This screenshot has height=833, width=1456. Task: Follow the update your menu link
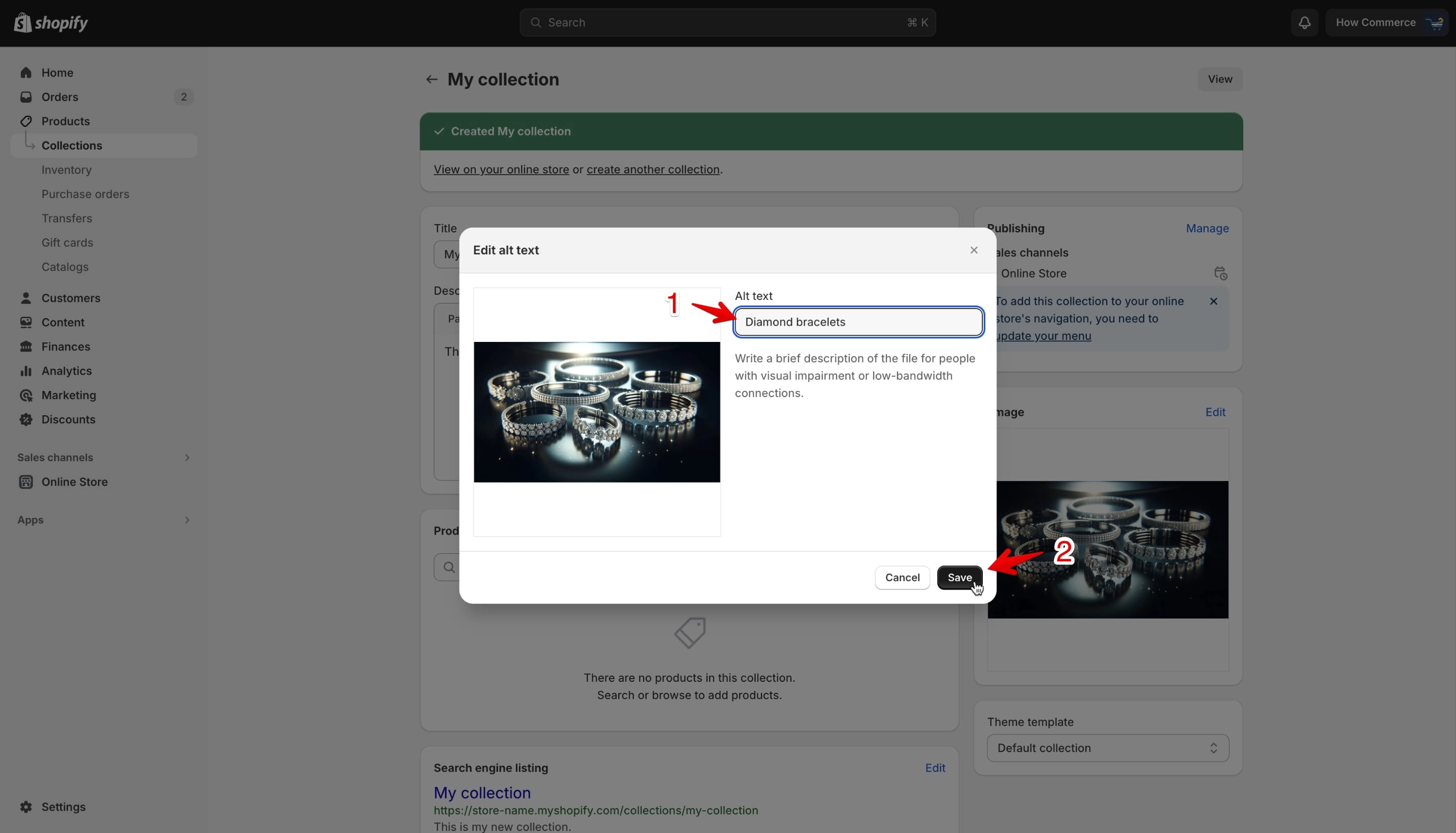coord(1043,336)
